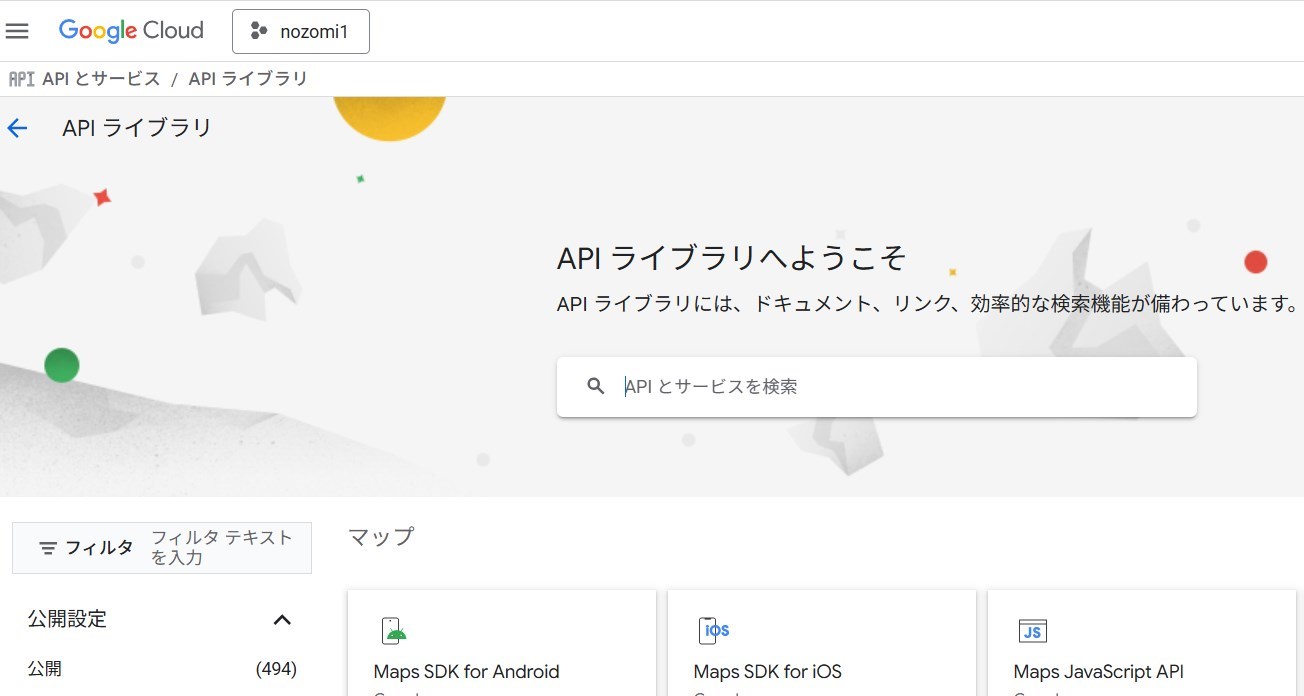Select the API ライブラリ breadcrumb item
The width and height of the screenshot is (1304, 696).
click(248, 79)
